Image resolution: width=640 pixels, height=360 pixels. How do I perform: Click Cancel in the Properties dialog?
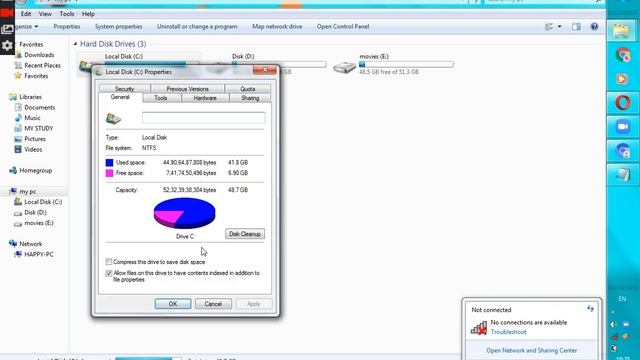[x=213, y=304]
